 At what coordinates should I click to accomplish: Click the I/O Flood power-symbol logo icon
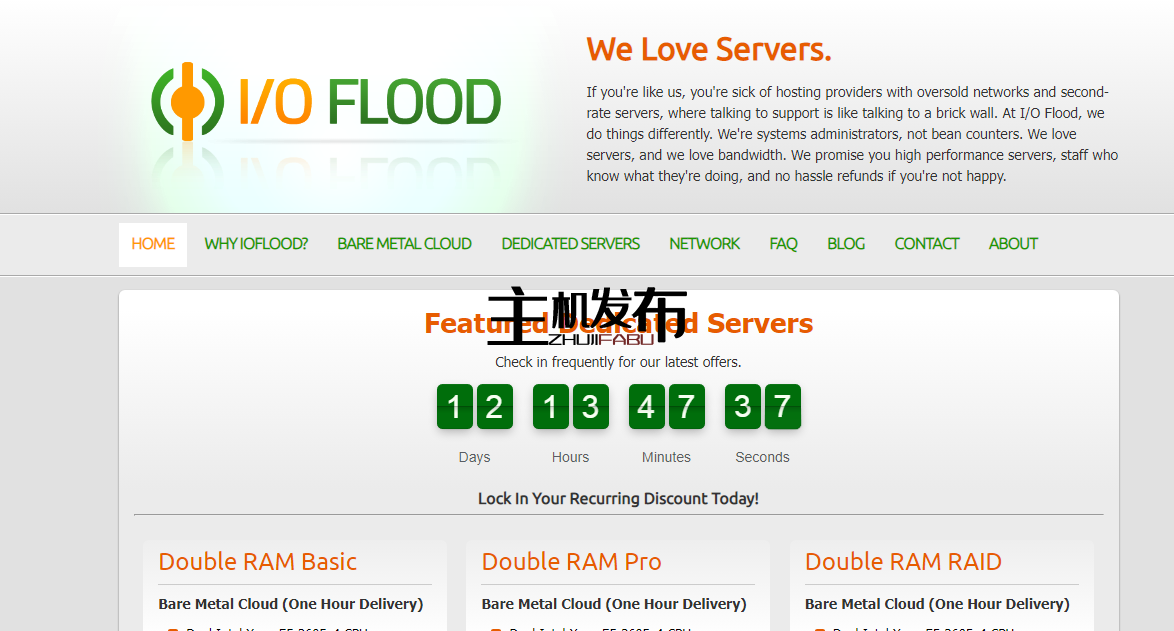coord(183,101)
